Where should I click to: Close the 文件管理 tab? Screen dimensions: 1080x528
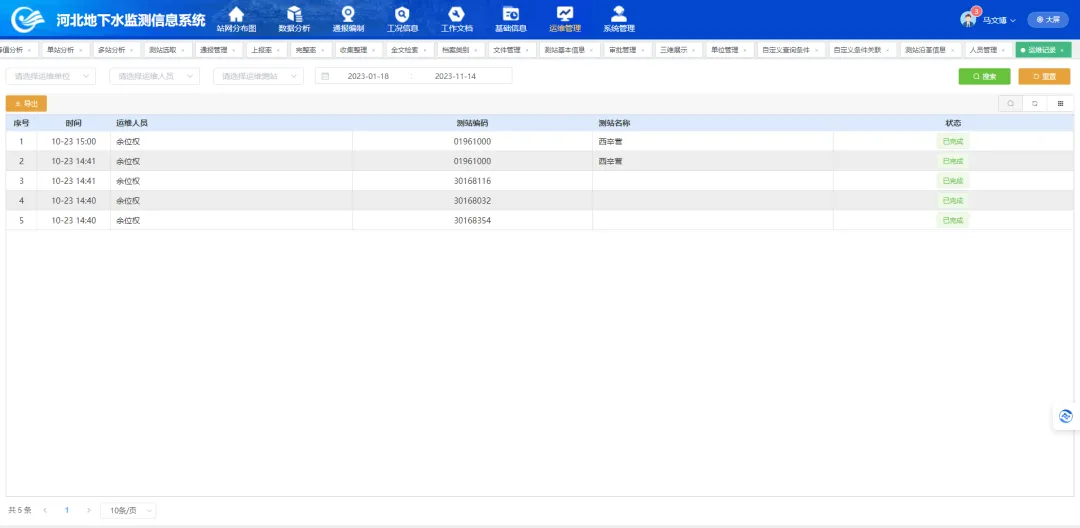tap(527, 49)
